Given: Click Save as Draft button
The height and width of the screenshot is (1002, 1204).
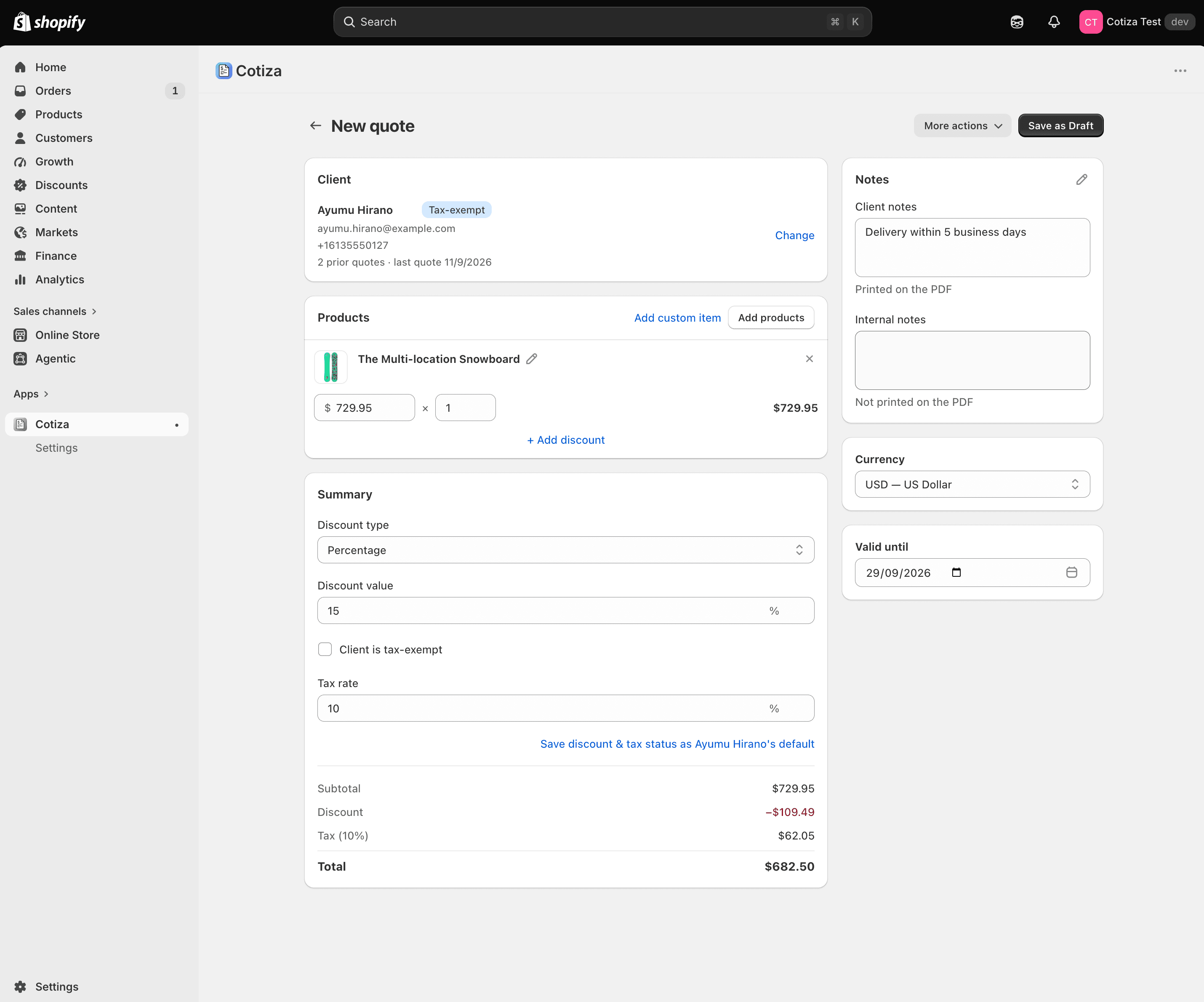Looking at the screenshot, I should coord(1061,125).
